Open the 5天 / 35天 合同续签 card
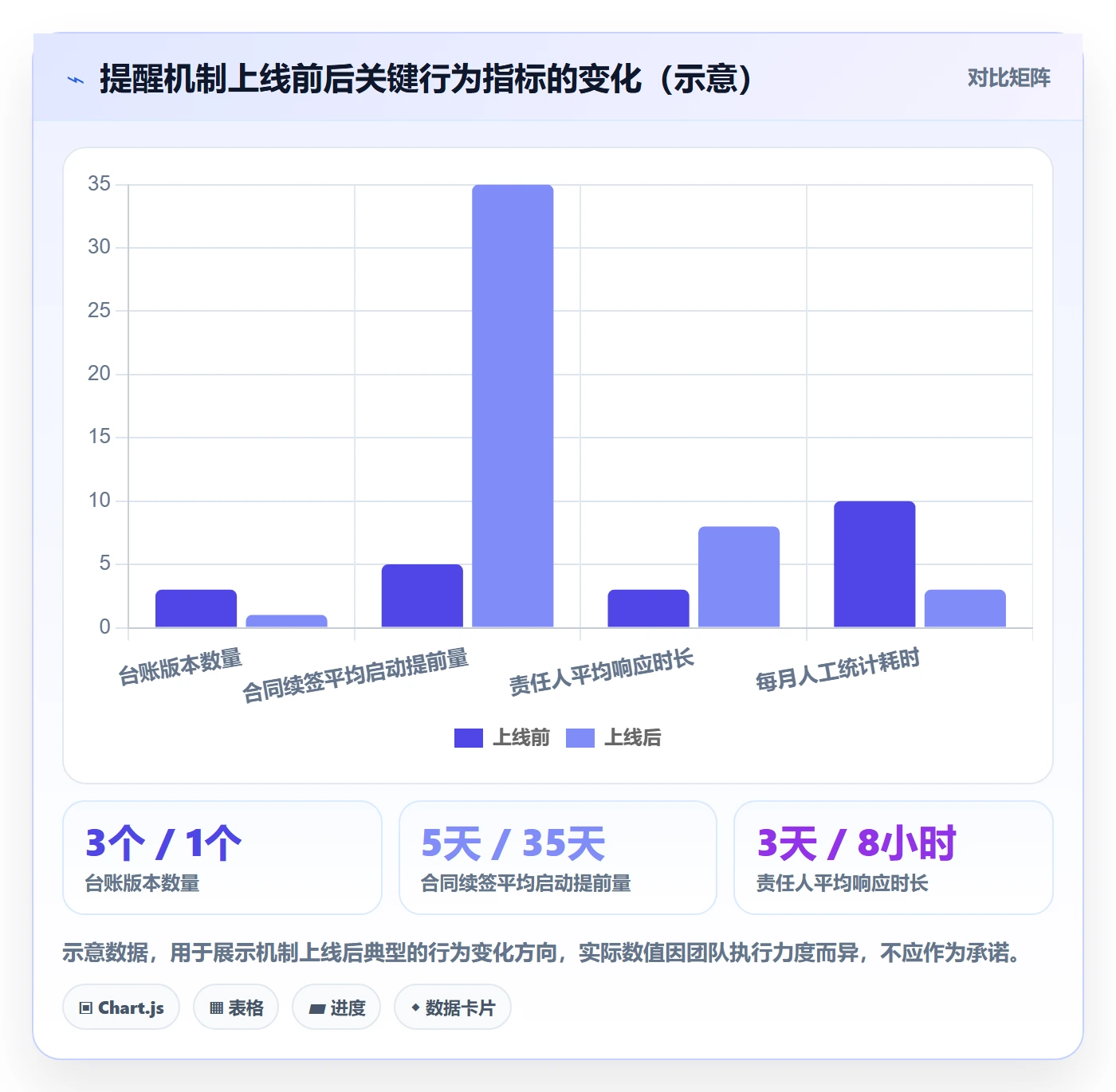The width and height of the screenshot is (1116, 1092). click(558, 858)
